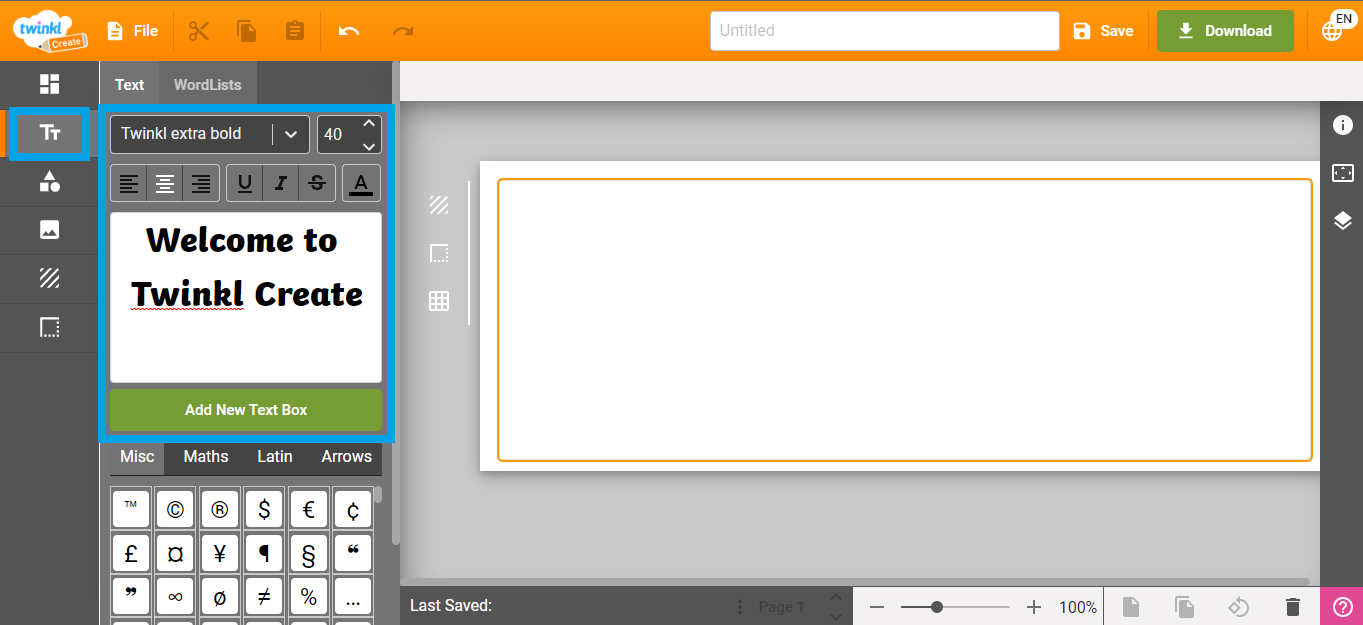Toggle strikethrough formatting

pos(317,183)
